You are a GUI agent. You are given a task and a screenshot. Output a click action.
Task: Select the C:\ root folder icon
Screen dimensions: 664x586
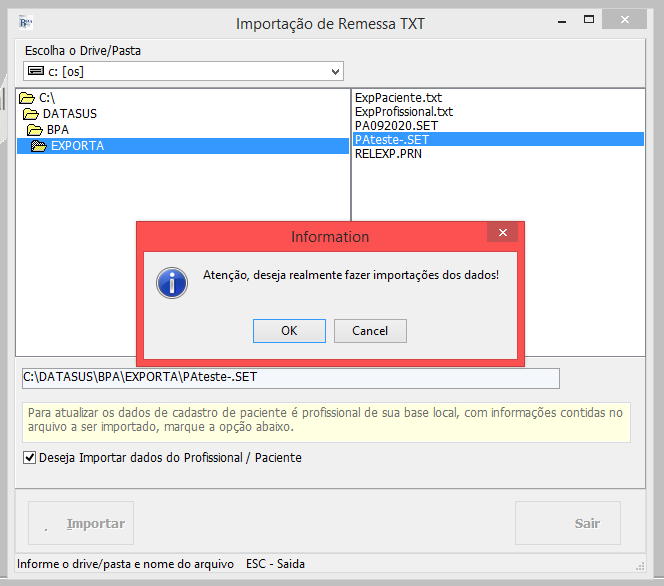click(26, 98)
